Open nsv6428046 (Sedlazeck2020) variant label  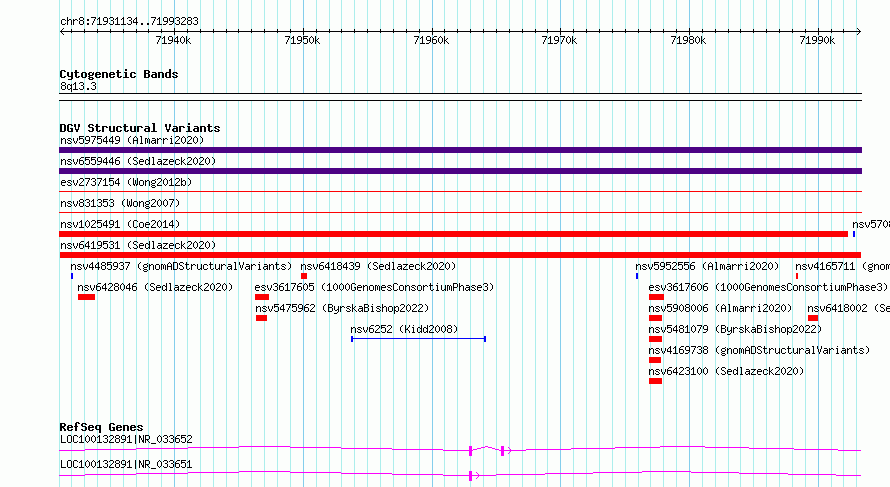click(155, 287)
